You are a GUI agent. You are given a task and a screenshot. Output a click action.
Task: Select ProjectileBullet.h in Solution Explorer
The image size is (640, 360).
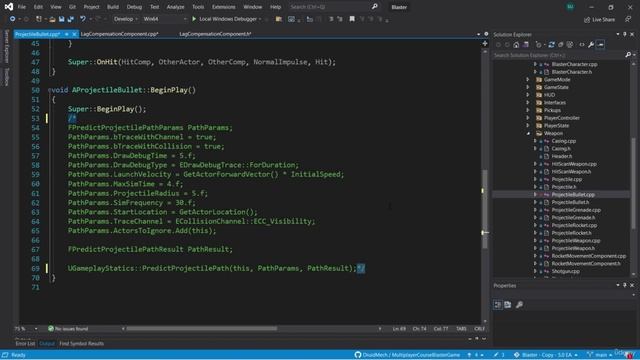(570, 202)
